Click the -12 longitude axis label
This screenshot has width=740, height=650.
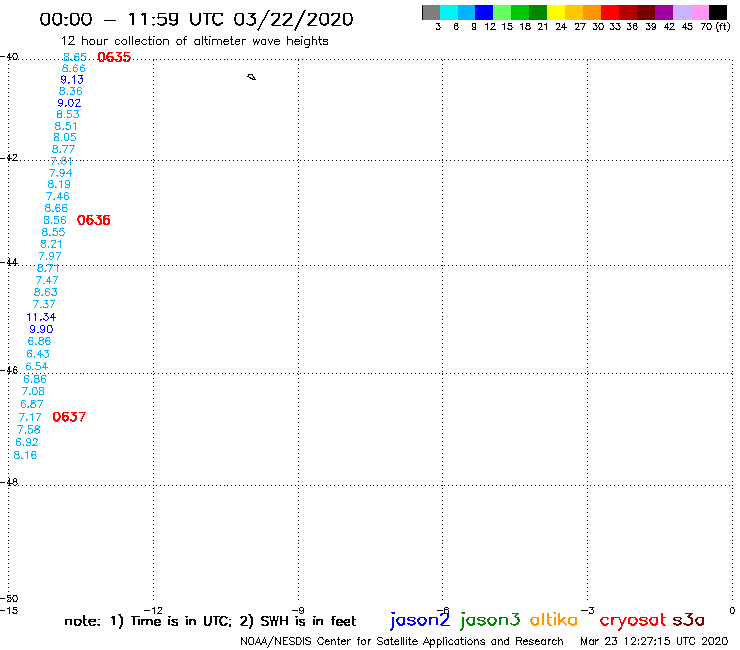pos(153,610)
